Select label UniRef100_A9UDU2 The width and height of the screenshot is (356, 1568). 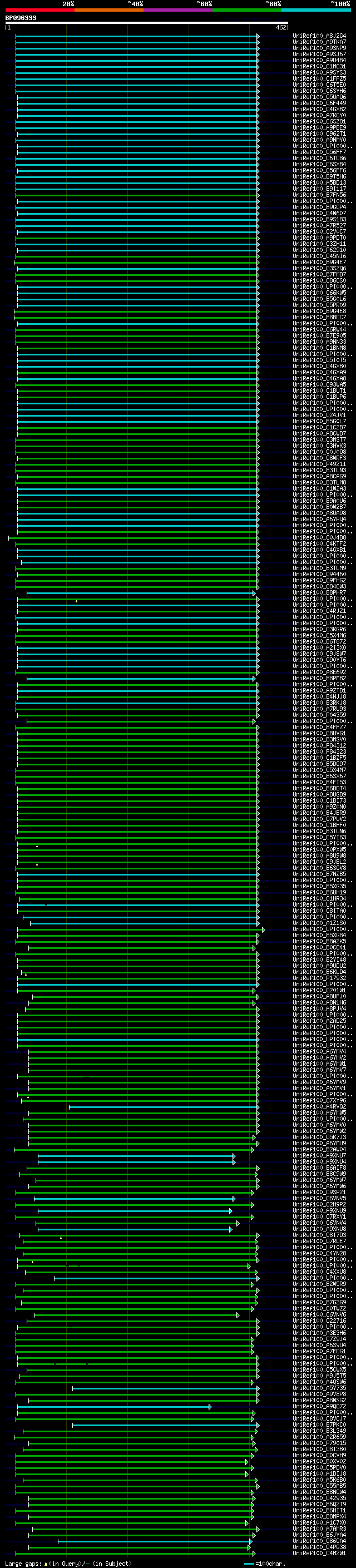319,966
